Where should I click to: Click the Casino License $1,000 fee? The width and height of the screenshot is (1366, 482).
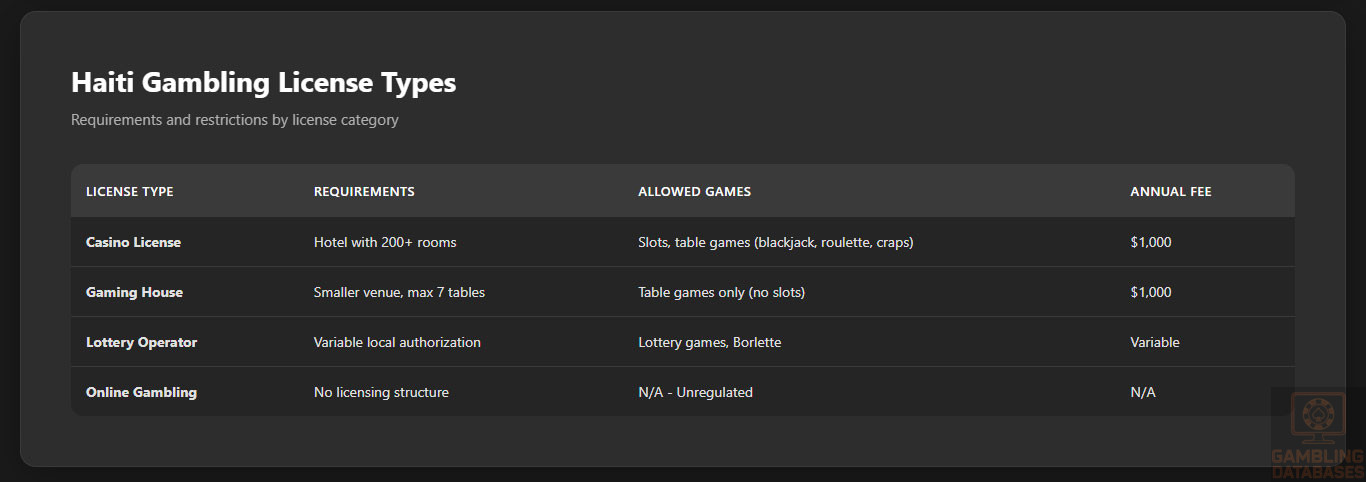pos(1150,242)
